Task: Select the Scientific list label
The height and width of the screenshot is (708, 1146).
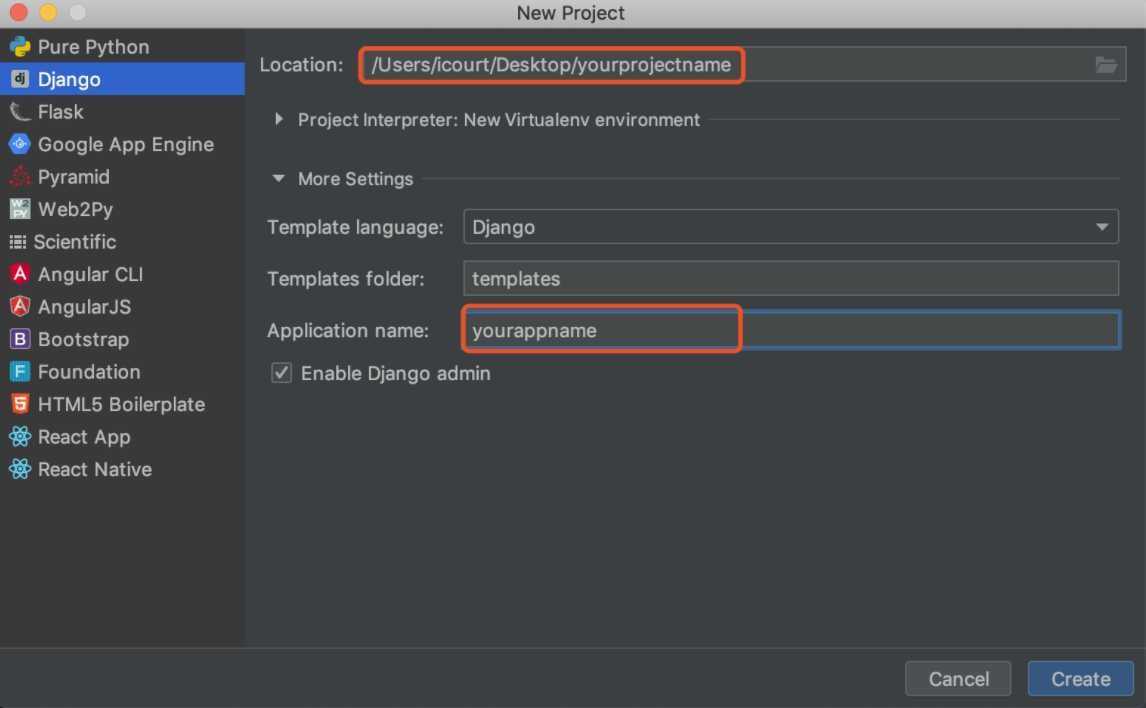Action: click(x=75, y=242)
